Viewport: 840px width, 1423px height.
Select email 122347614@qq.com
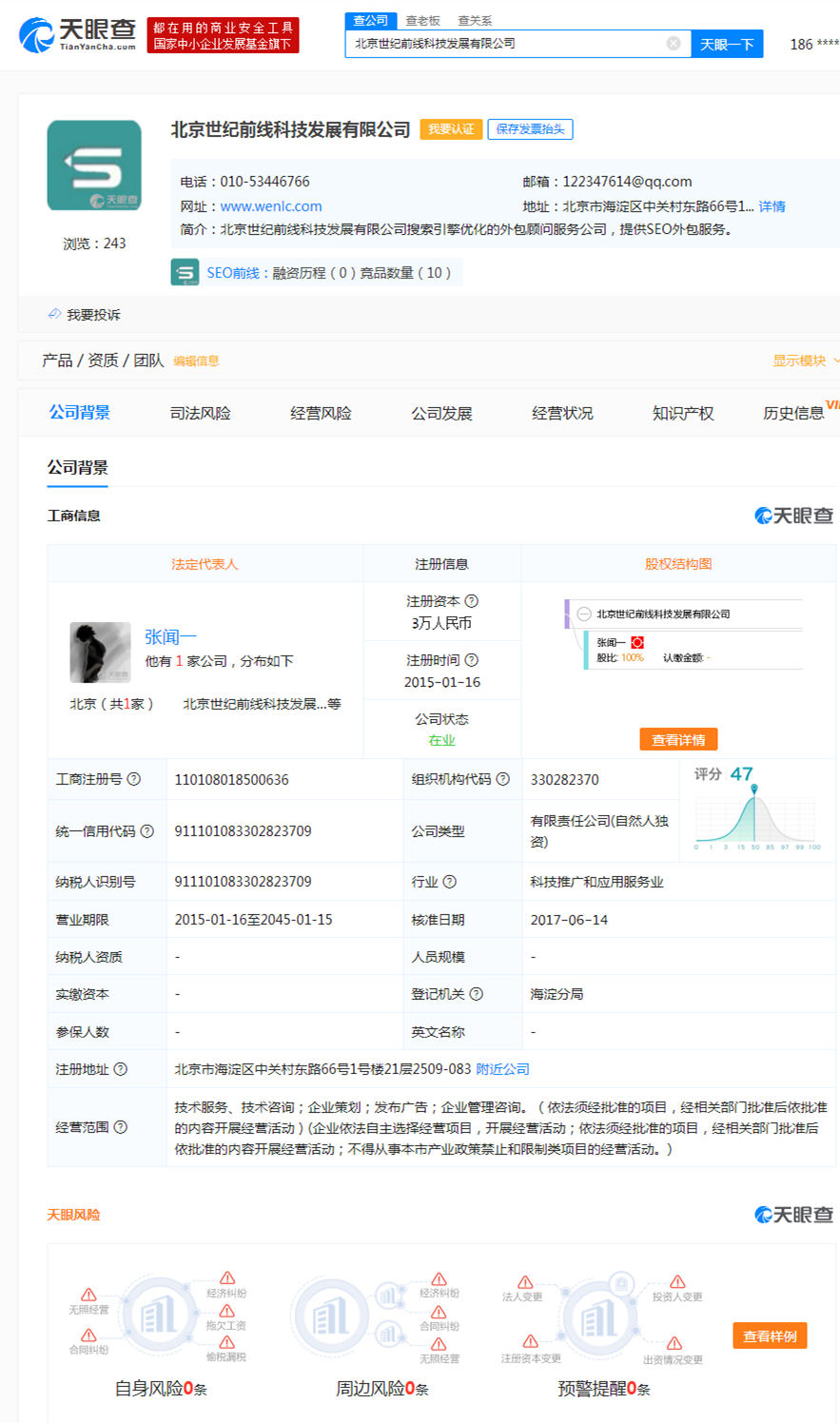tap(627, 182)
